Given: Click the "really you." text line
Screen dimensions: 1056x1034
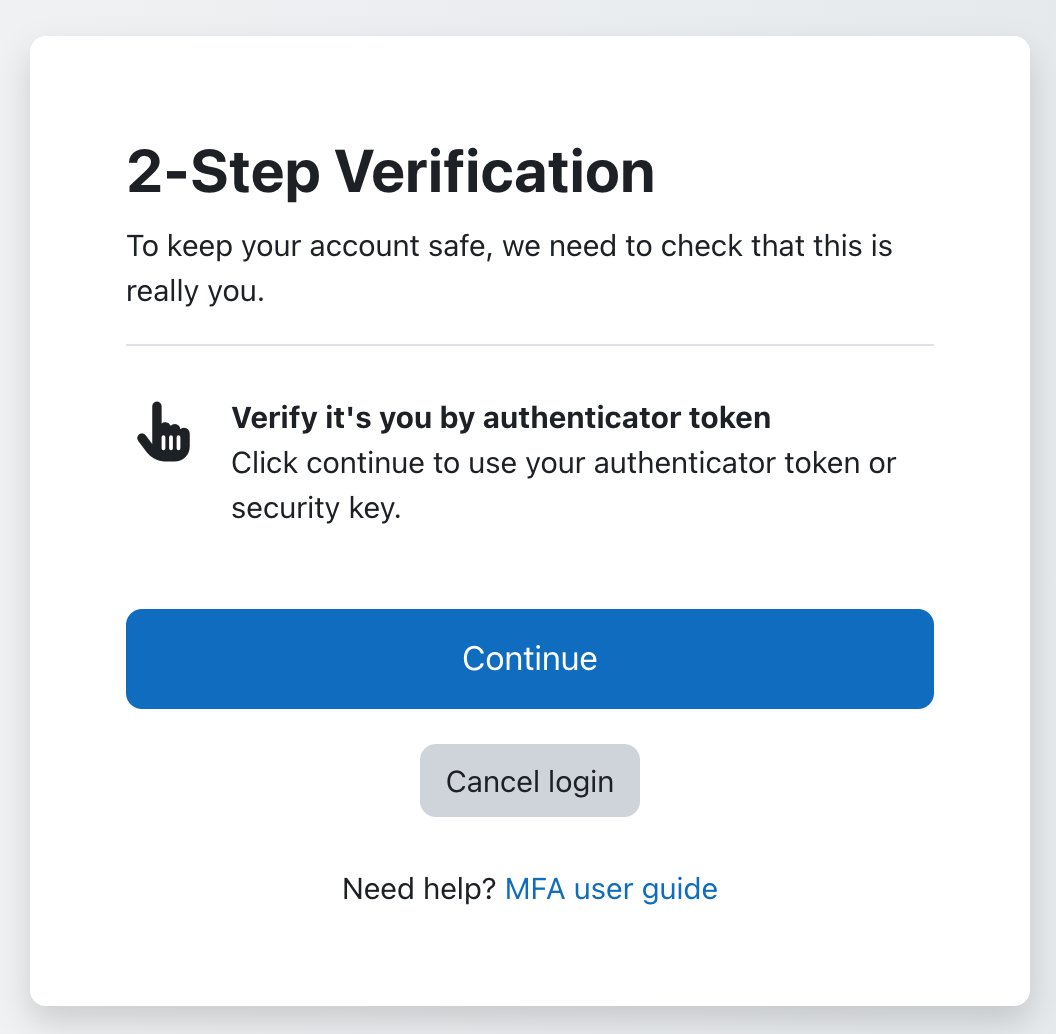Looking at the screenshot, I should click(x=195, y=291).
